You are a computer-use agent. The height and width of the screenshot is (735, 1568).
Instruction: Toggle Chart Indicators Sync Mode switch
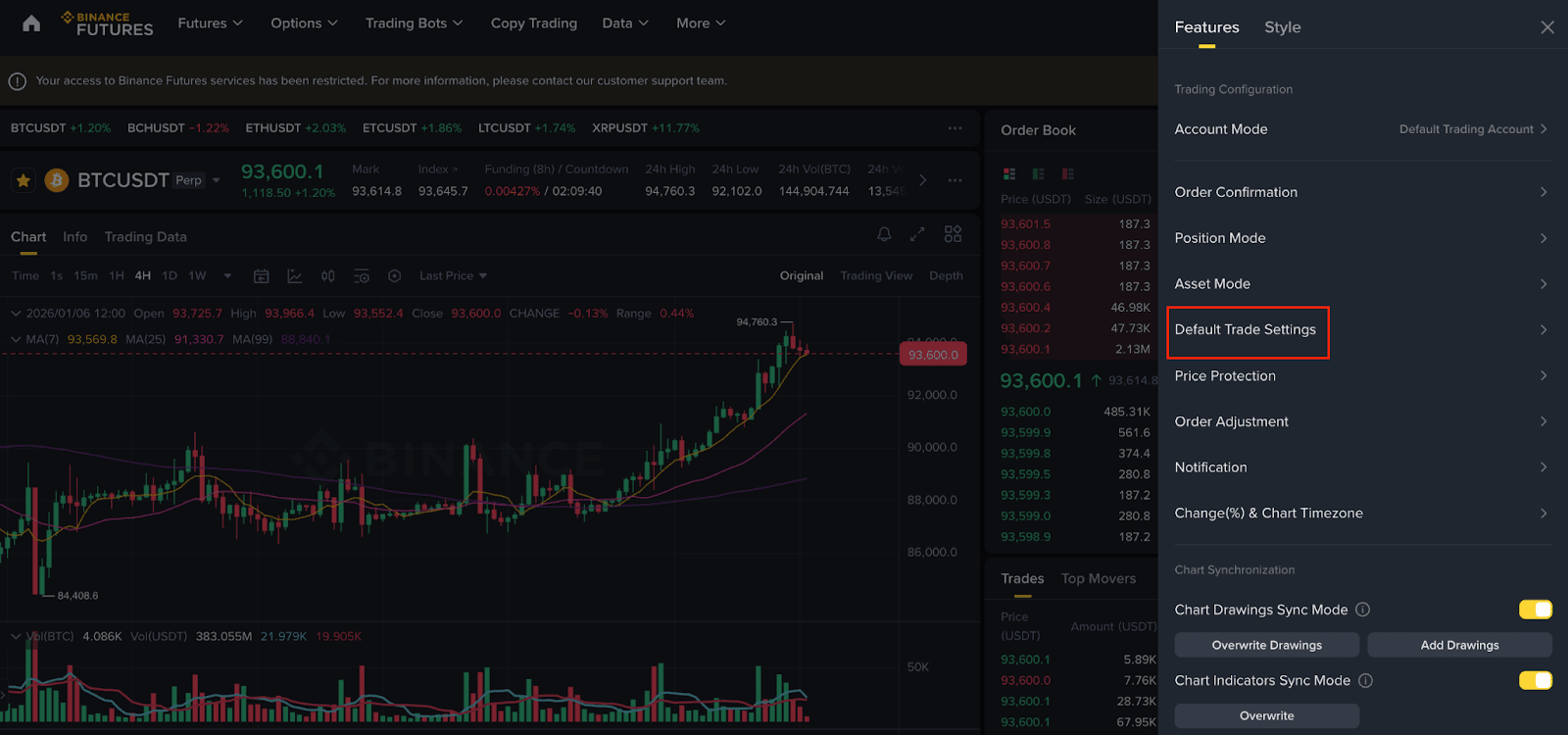[1536, 680]
